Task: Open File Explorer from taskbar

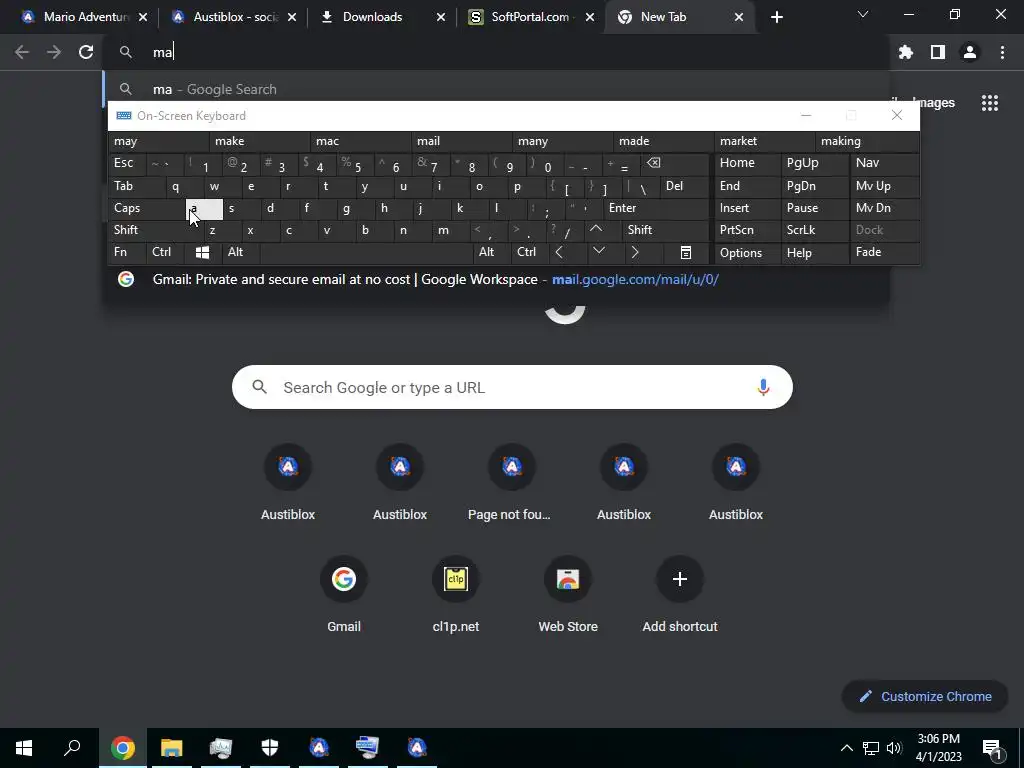Action: click(171, 748)
